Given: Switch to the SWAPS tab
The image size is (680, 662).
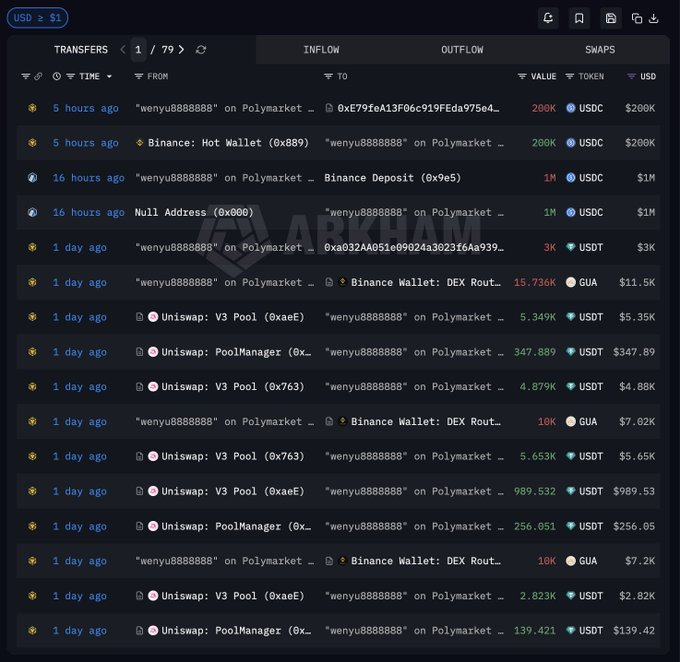Looking at the screenshot, I should [x=600, y=50].
